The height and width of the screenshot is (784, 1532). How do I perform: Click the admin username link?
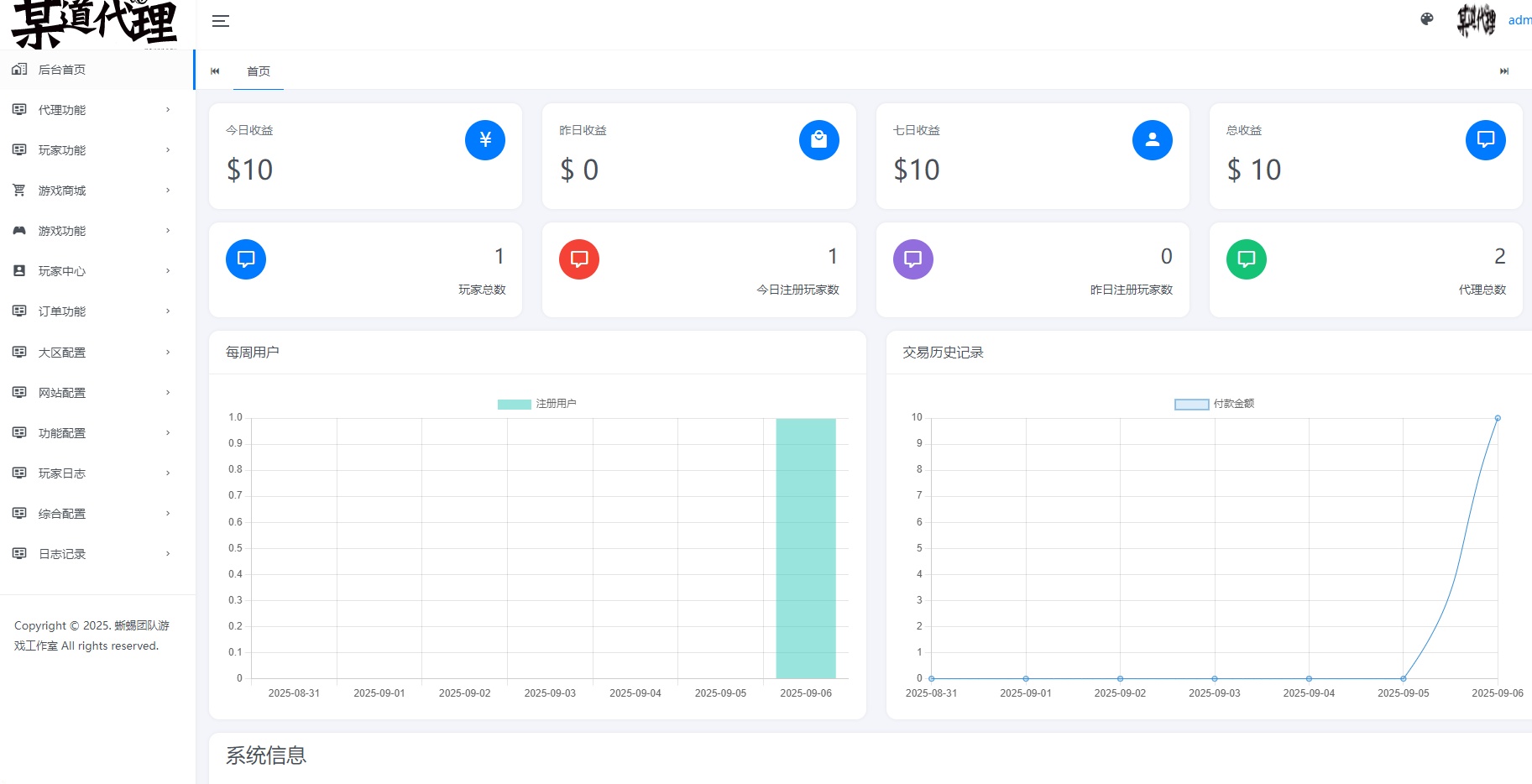tap(1519, 20)
